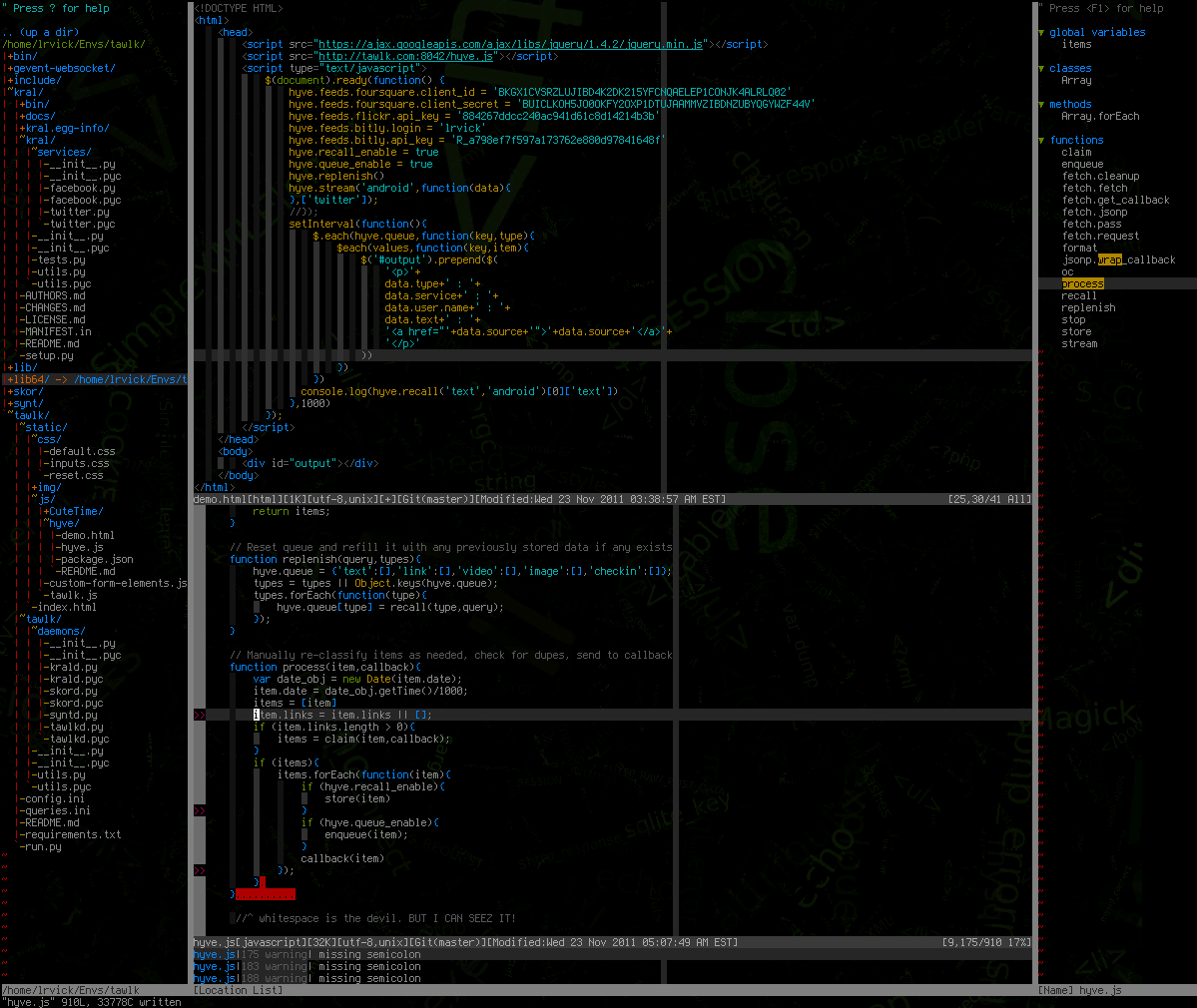Jump to the claim function tag
Viewport: 1197px width, 1008px height.
(x=1076, y=153)
